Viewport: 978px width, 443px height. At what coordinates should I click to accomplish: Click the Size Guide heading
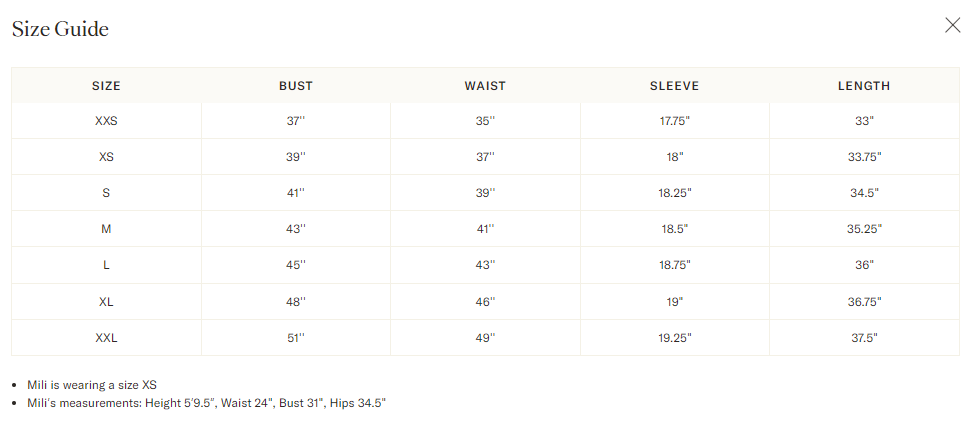(60, 29)
